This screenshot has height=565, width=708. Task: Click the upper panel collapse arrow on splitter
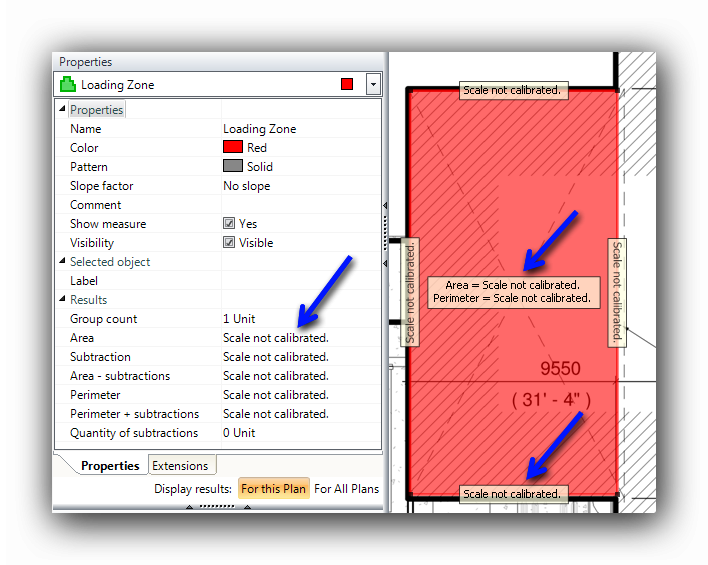tap(385, 205)
